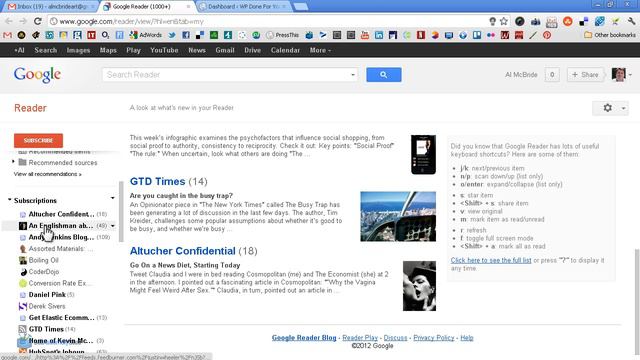Click the sidebar subscriptions scrollbar

121,211
